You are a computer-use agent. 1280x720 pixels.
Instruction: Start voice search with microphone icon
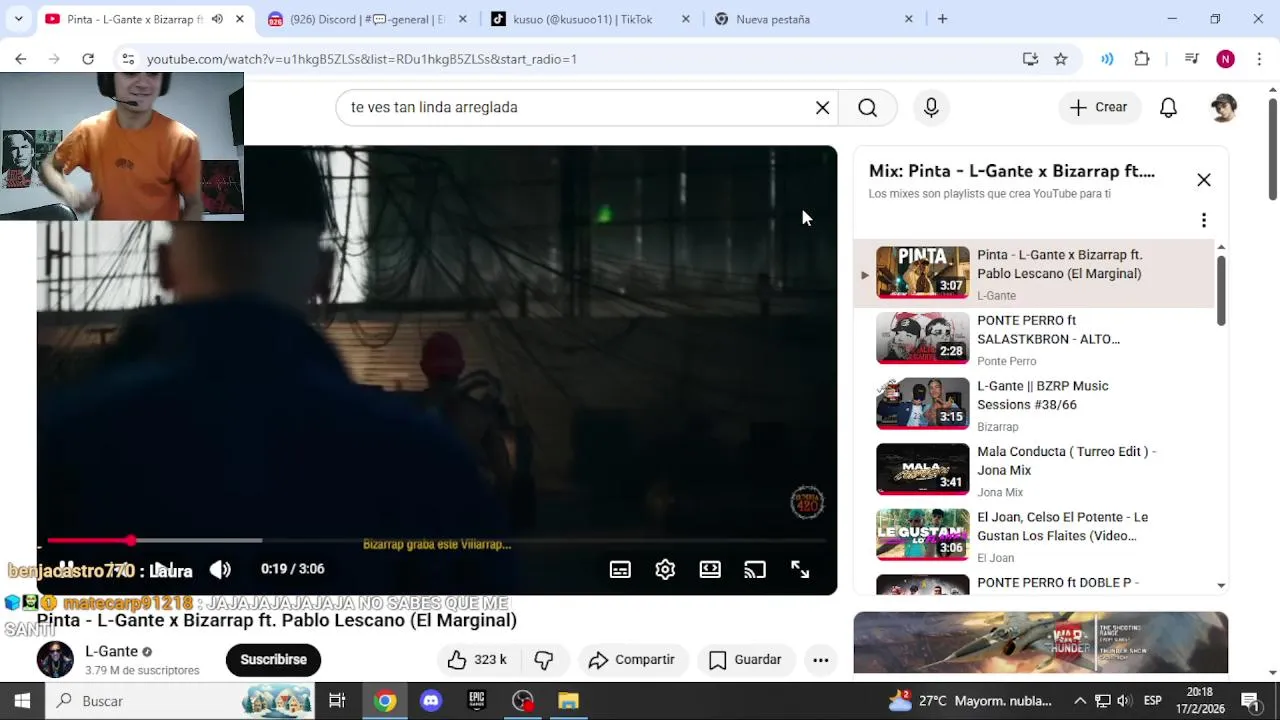(x=931, y=107)
